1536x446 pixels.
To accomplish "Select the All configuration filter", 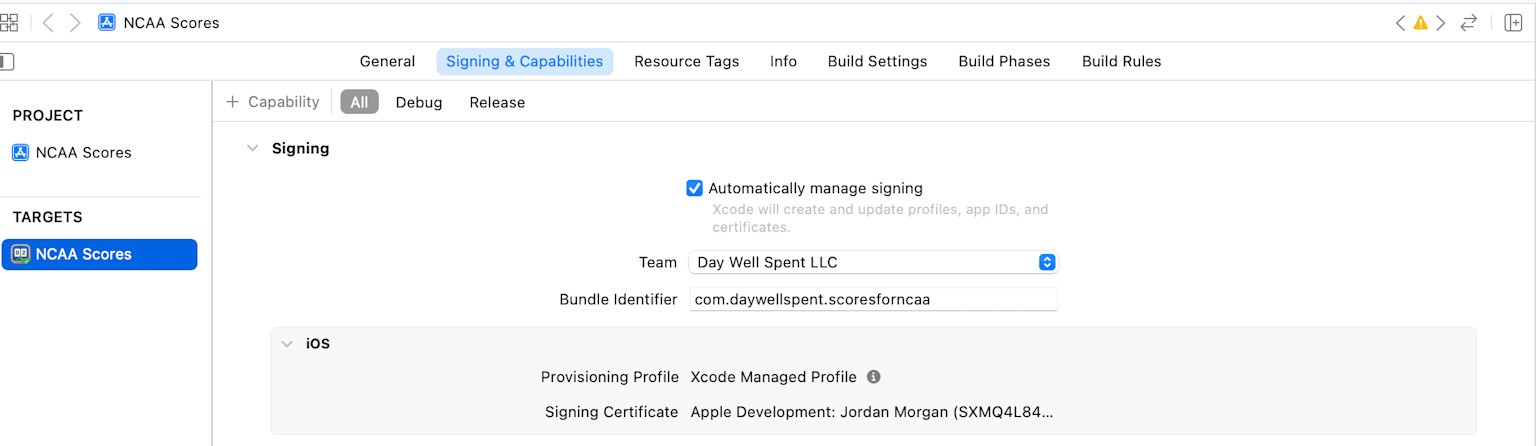I will coord(359,102).
